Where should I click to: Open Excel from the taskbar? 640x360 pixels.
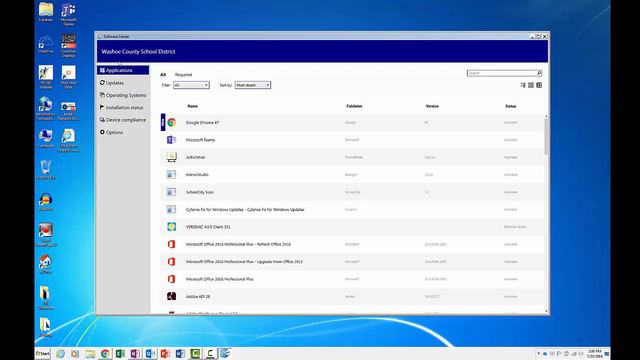[x=120, y=353]
